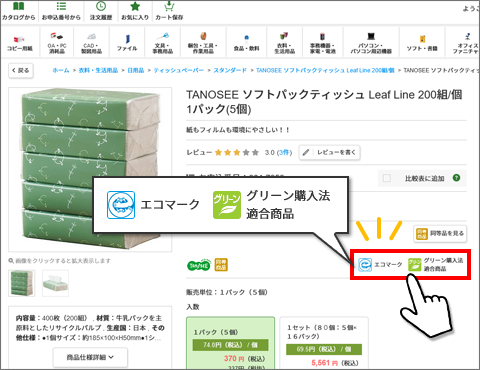This screenshot has height=370, width=480.
Task: Follow the 日用品 breadcrumb link
Action: pyautogui.click(x=136, y=70)
